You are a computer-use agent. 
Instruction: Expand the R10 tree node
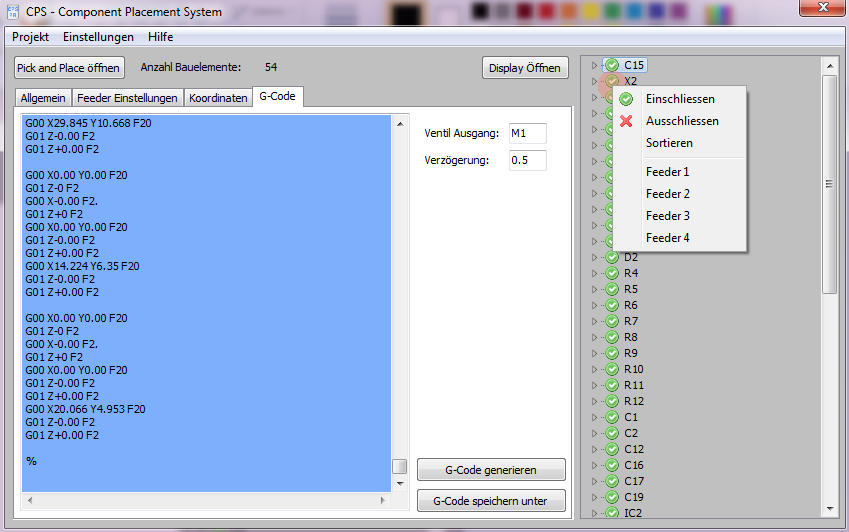594,369
